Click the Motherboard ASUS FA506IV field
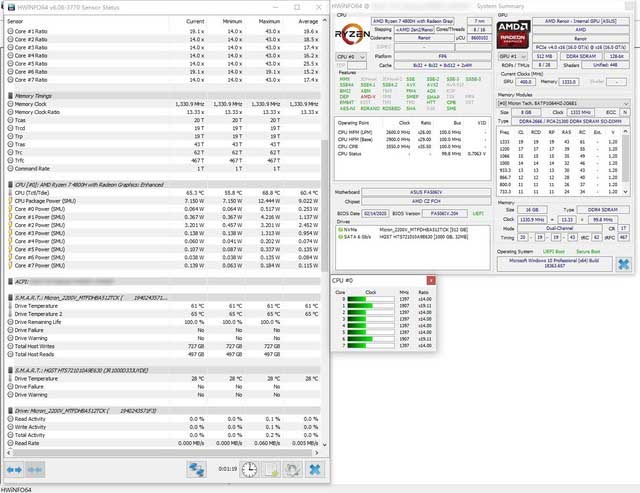The image size is (640, 493). (426, 192)
